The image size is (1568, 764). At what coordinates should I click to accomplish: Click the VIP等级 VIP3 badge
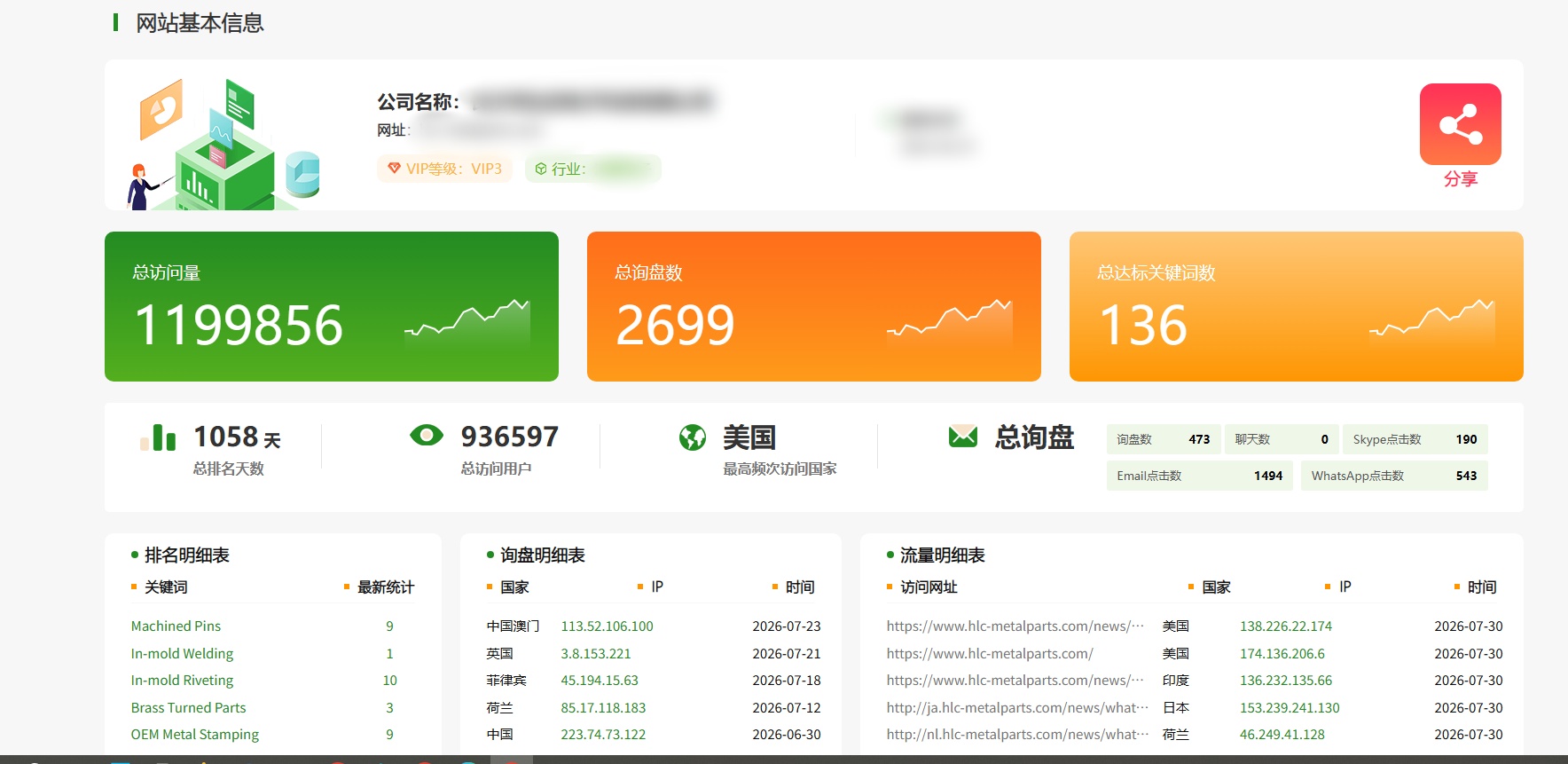tap(445, 169)
